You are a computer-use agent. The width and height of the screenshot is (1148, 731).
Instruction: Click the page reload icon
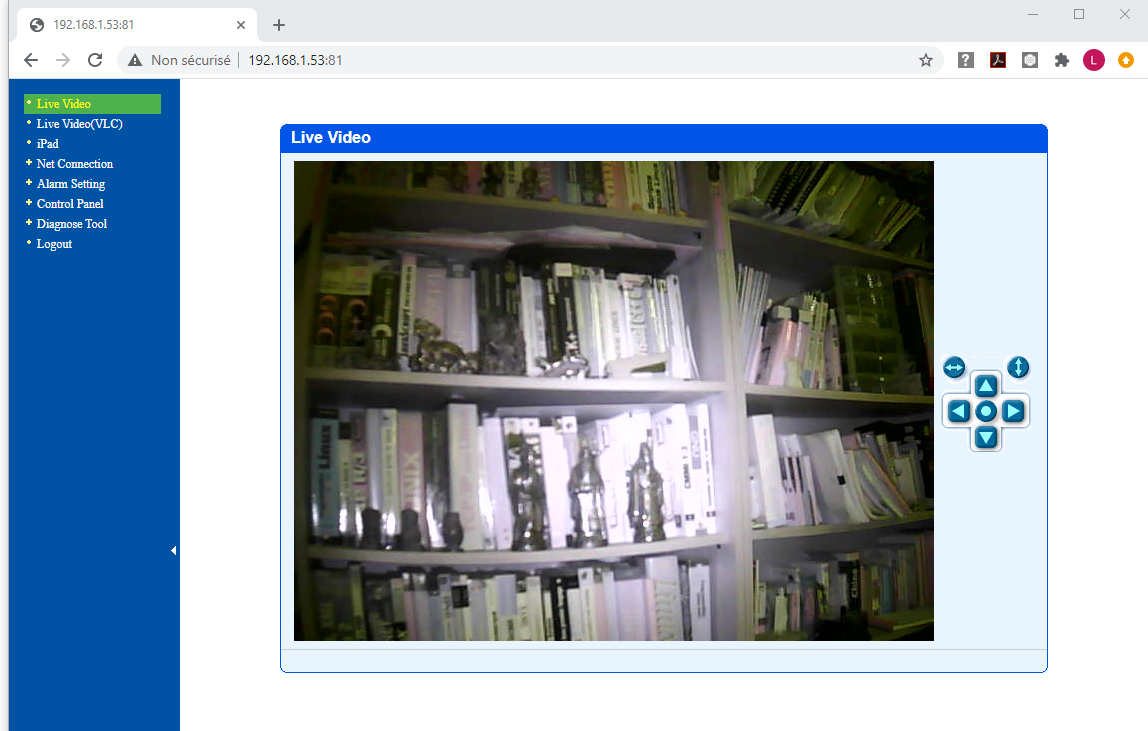coord(94,59)
